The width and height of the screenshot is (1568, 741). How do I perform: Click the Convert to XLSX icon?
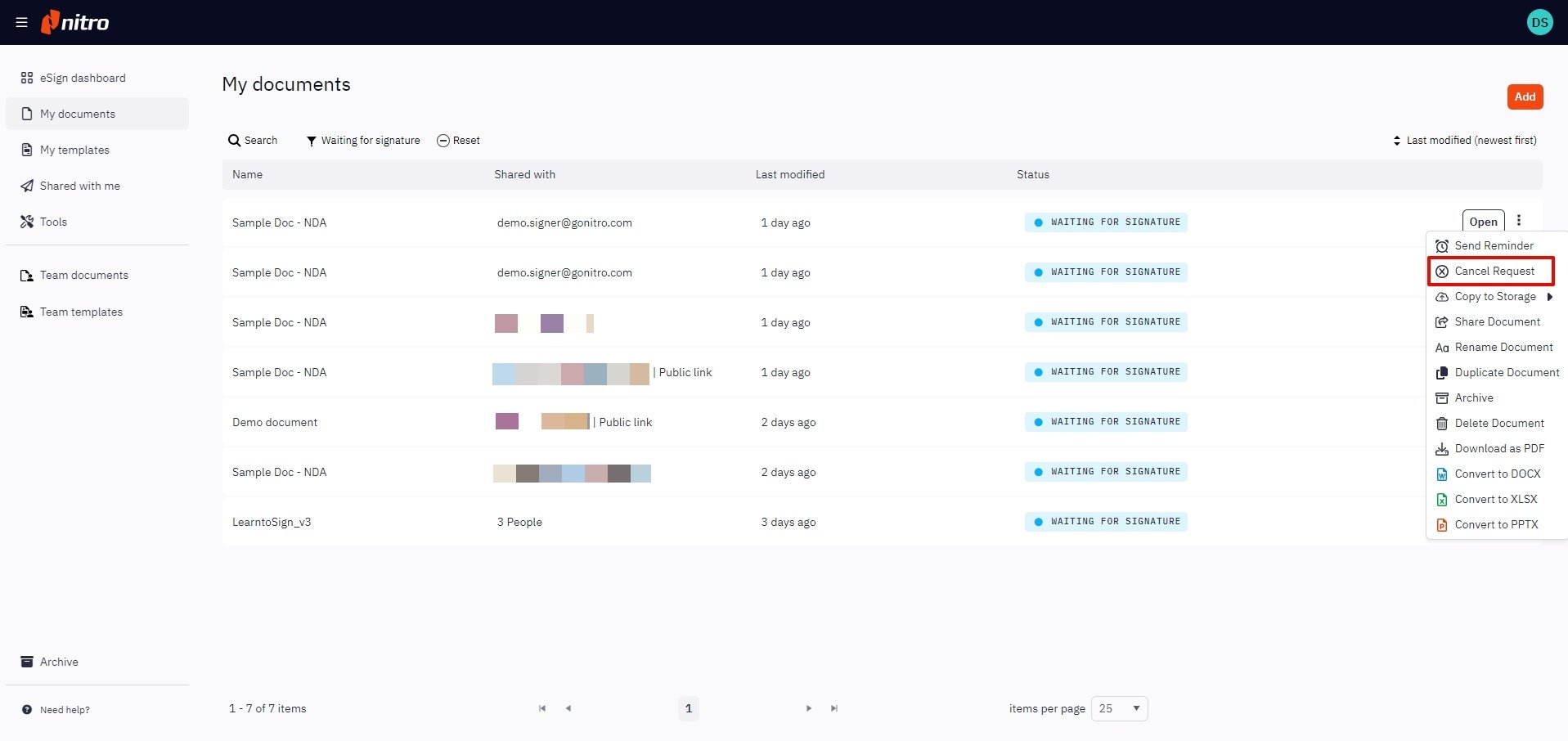[1442, 500]
